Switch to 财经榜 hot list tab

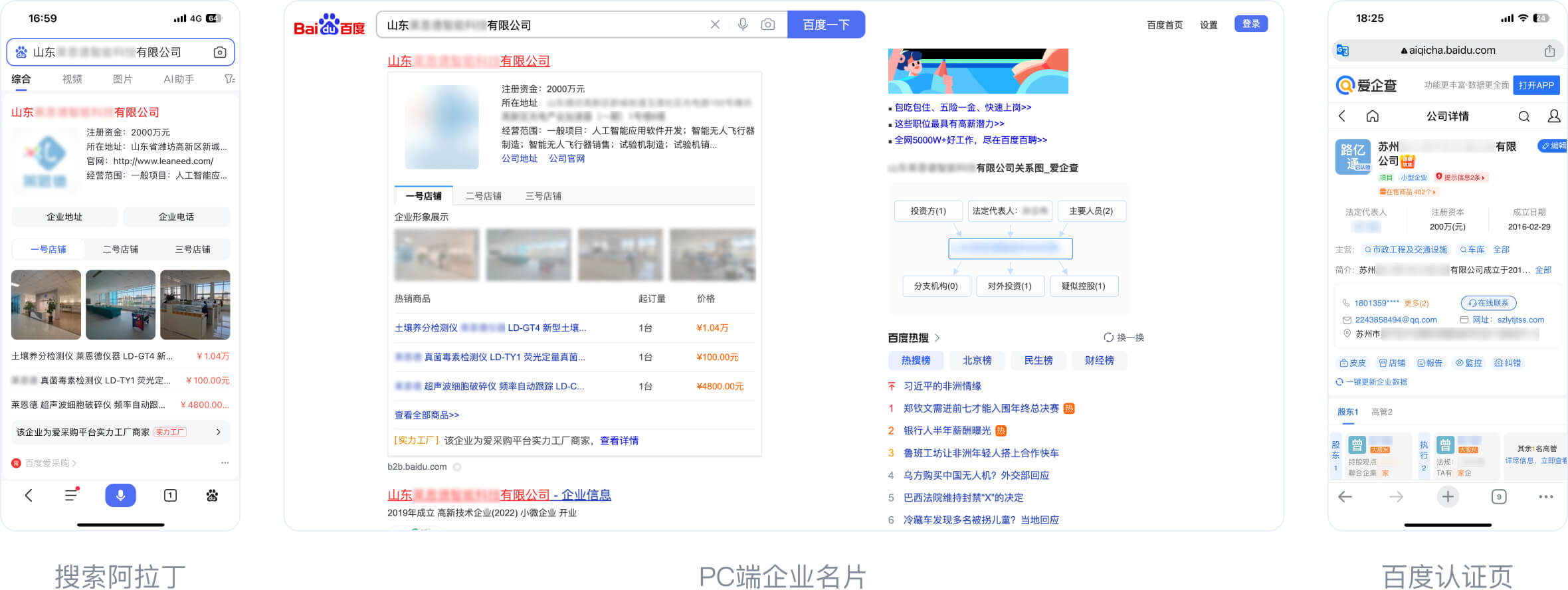click(1100, 360)
